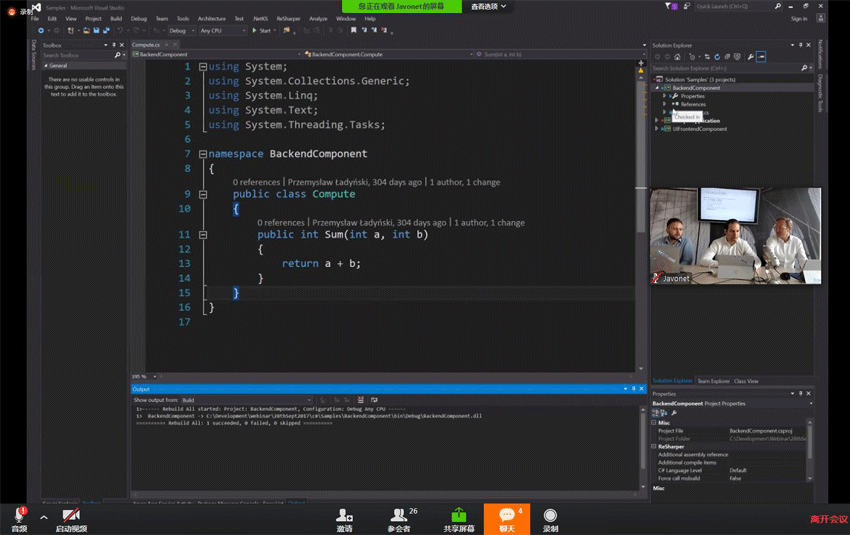Open the ReSharper menu
Screen dimensions: 850x535
pos(288,19)
